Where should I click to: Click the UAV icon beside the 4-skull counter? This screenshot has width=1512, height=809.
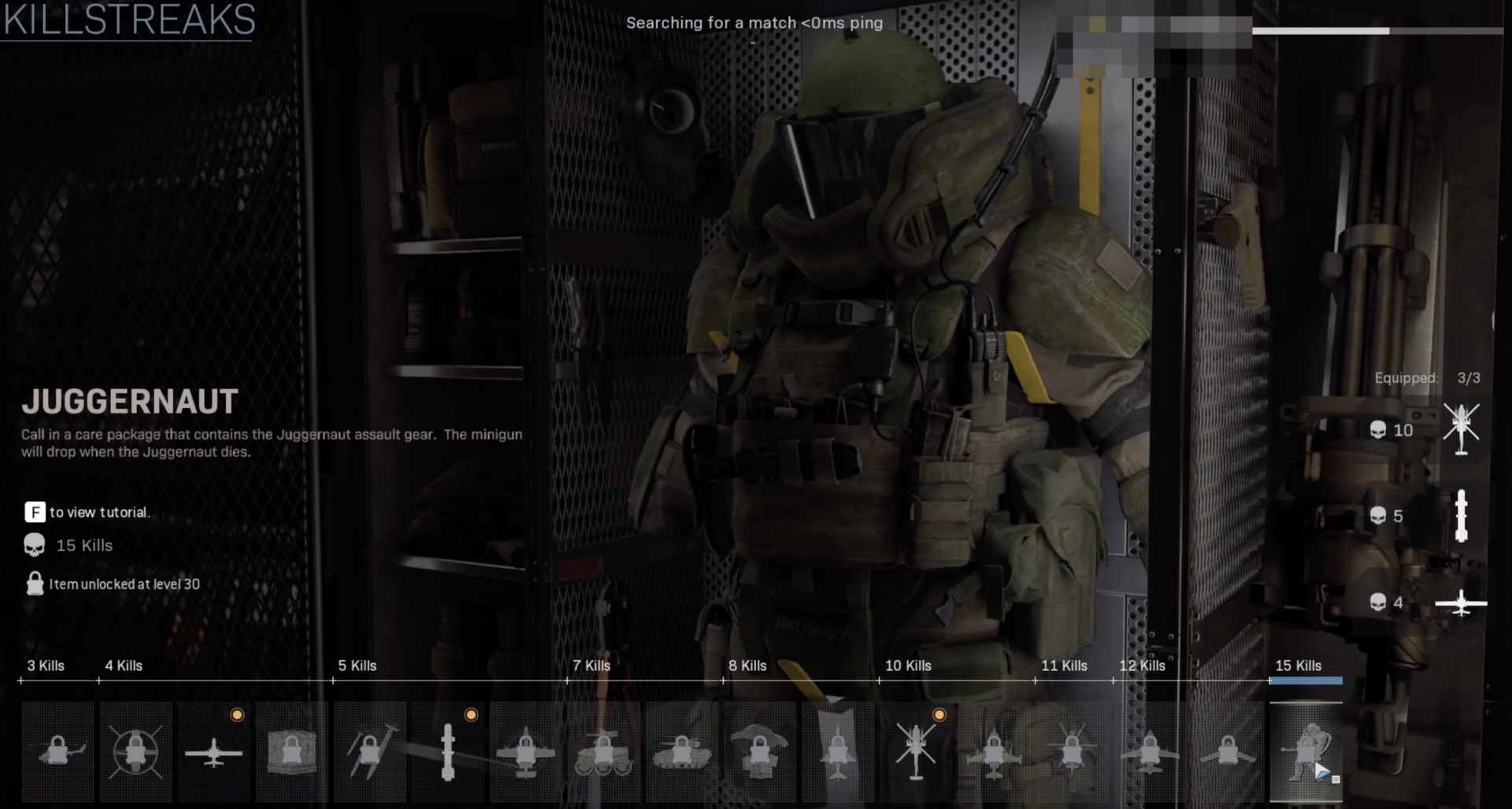[1462, 601]
